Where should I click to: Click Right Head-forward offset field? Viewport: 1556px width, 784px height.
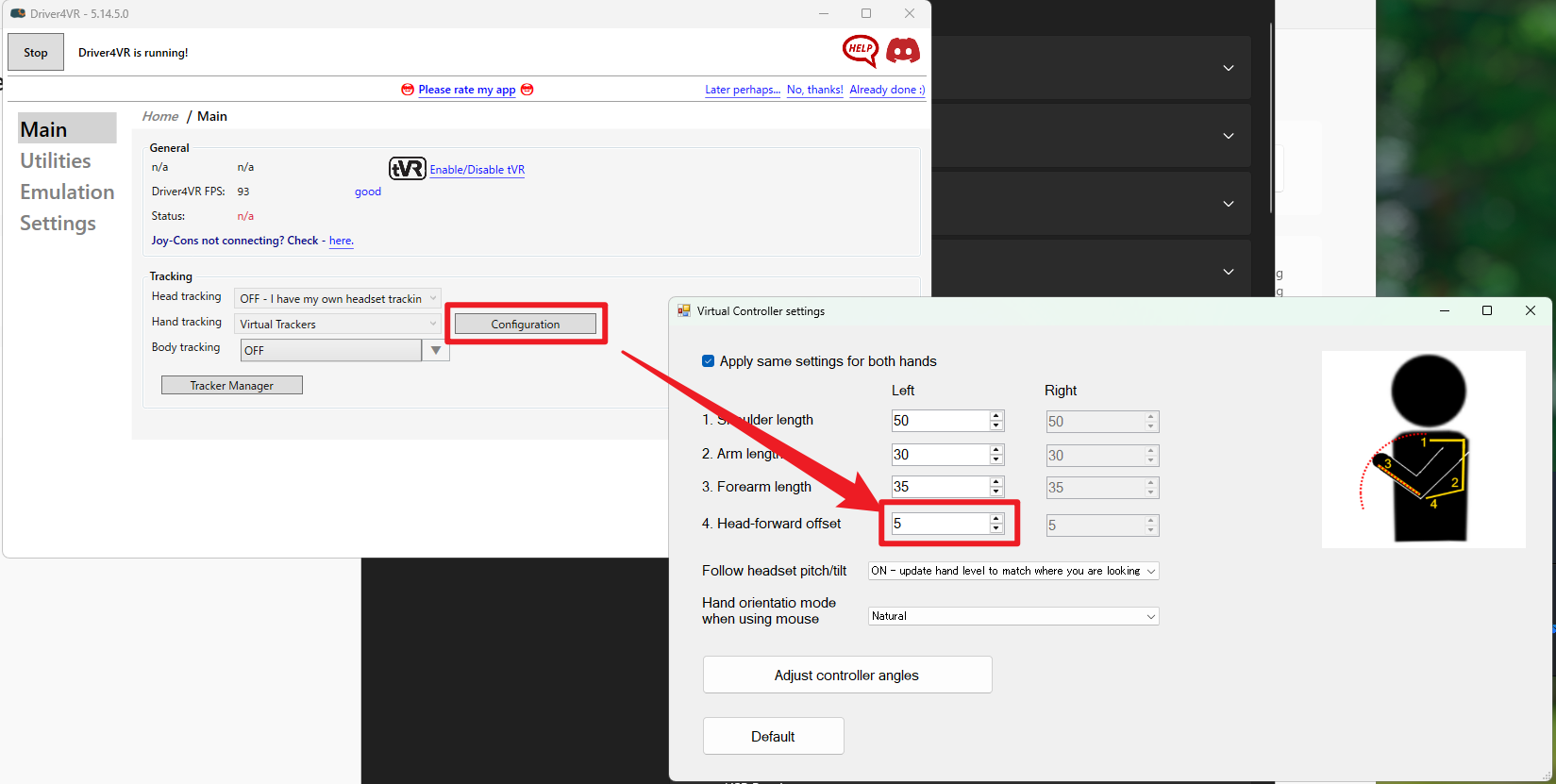click(1102, 525)
